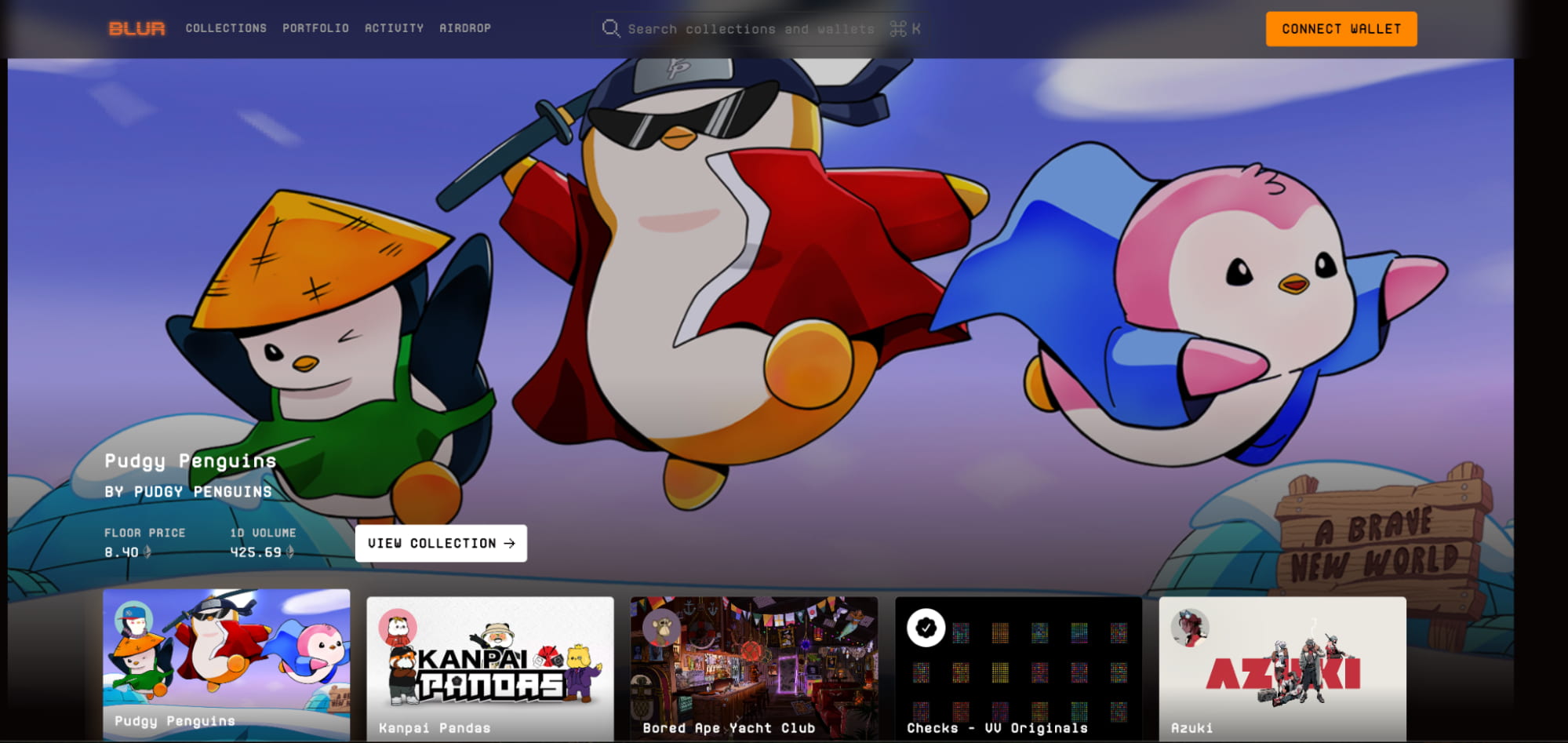
Task: Click the Azuki card avatar icon
Action: click(1190, 628)
